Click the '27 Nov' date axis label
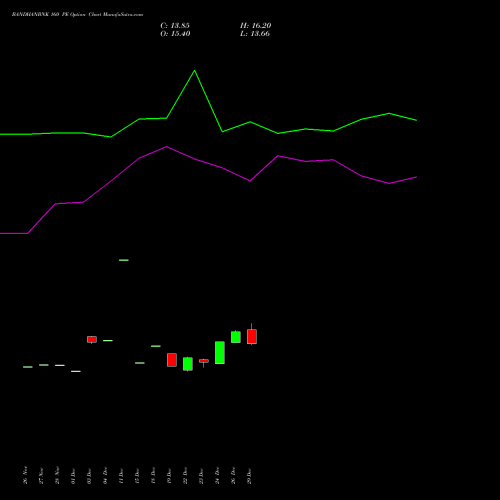Viewport: 500px width, 500px height. point(42,475)
